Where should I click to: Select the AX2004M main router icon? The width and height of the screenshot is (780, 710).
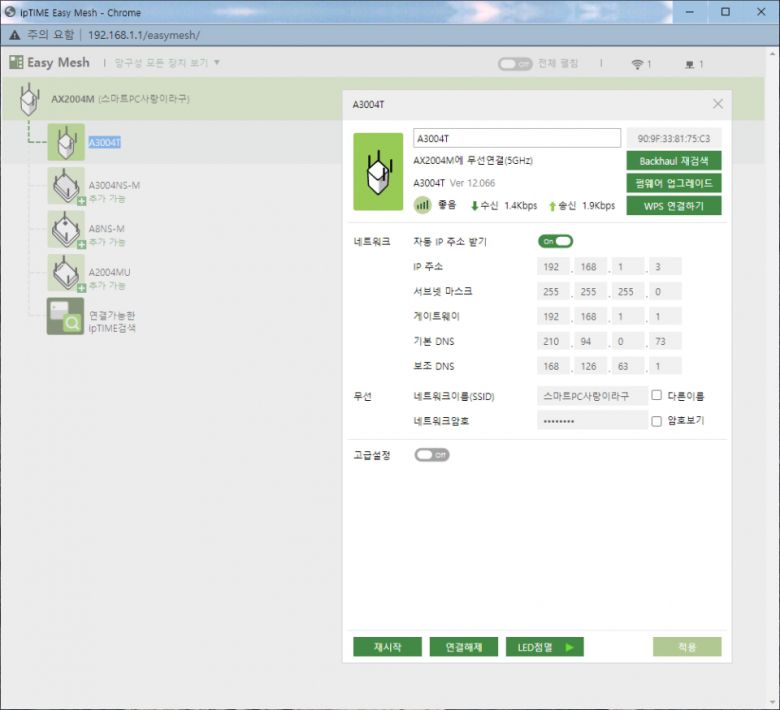tap(29, 99)
